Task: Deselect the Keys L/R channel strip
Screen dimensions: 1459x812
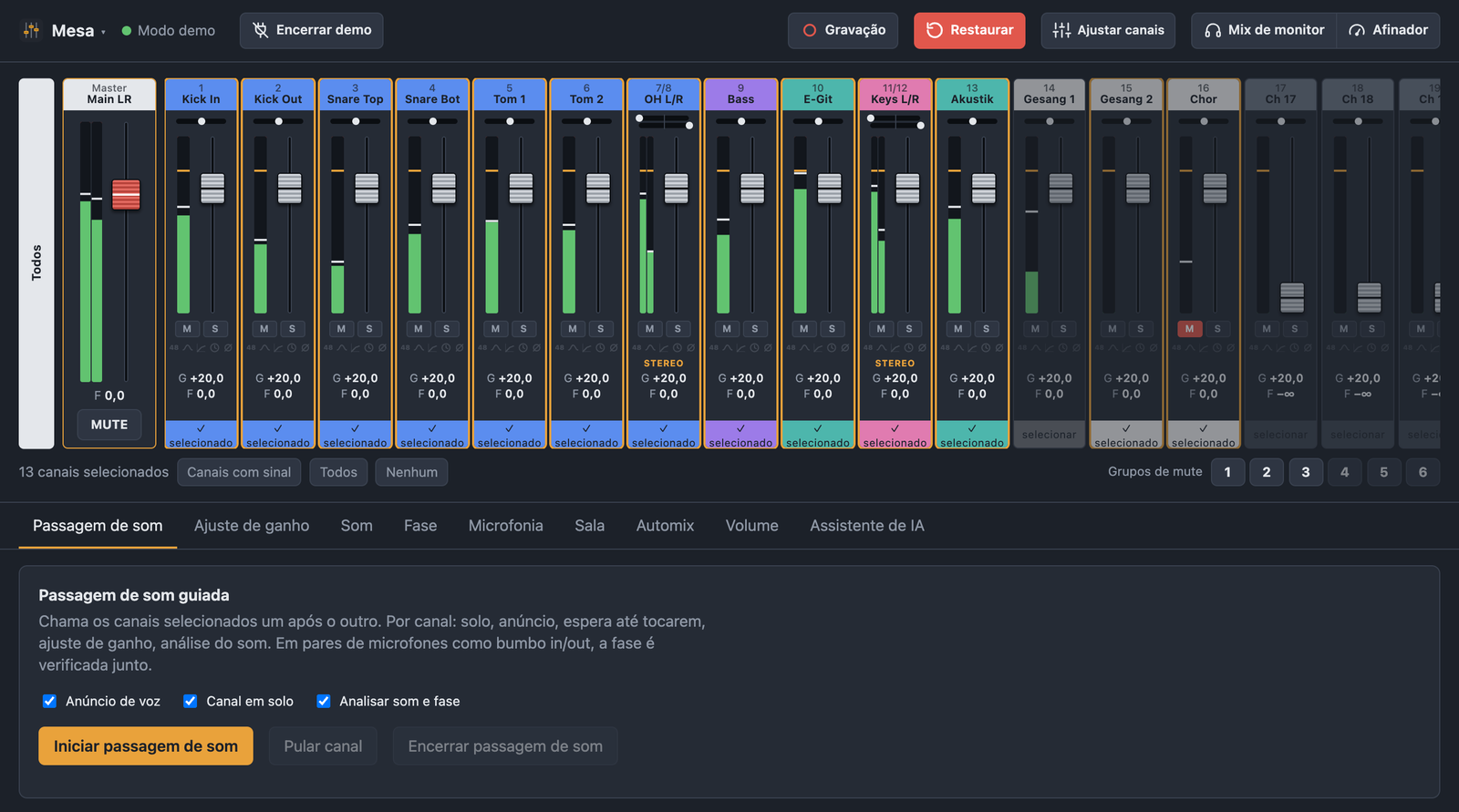Action: (x=895, y=435)
